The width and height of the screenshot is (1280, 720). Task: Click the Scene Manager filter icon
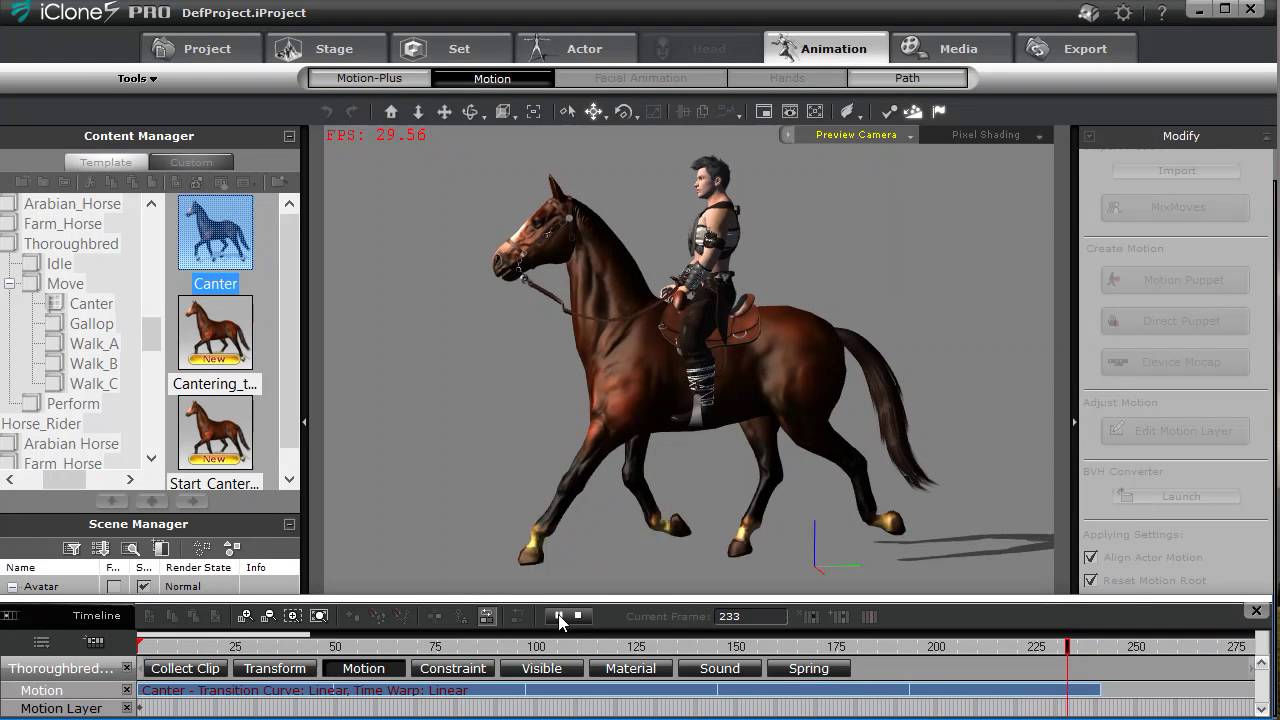(x=72, y=548)
